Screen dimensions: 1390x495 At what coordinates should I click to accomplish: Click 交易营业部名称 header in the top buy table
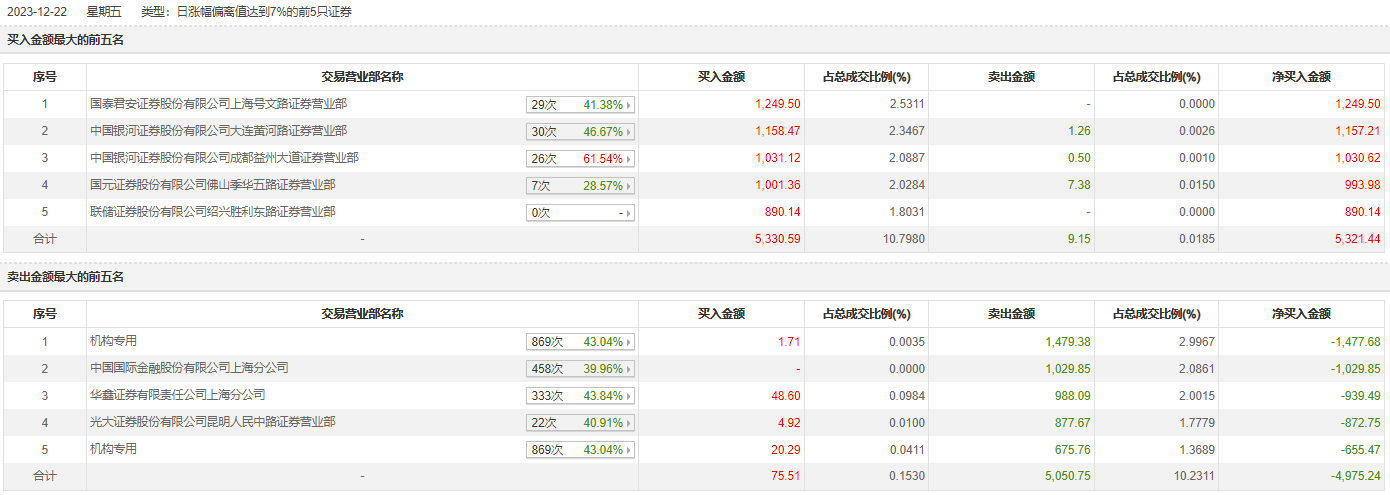click(362, 77)
